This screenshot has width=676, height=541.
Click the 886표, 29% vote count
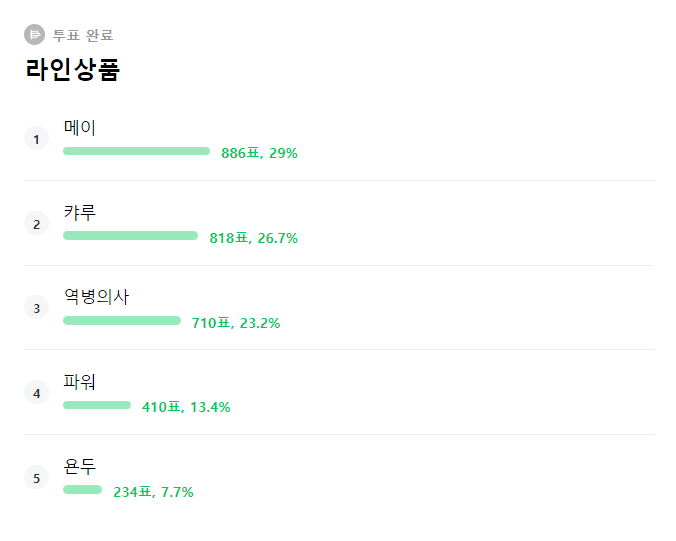coord(259,153)
